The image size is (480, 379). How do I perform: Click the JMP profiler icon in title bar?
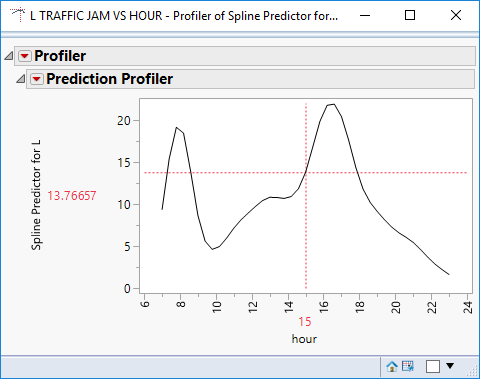coord(18,15)
